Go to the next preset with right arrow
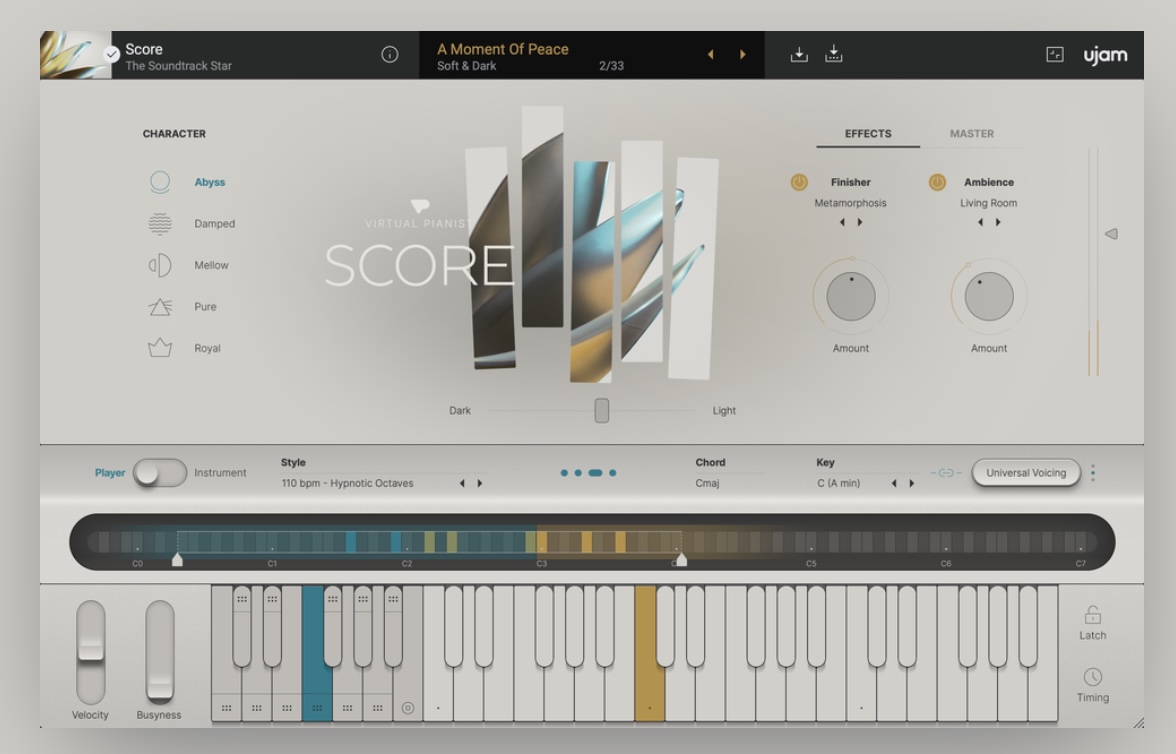Screen dimensions: 1176x754 pyautogui.click(x=742, y=55)
